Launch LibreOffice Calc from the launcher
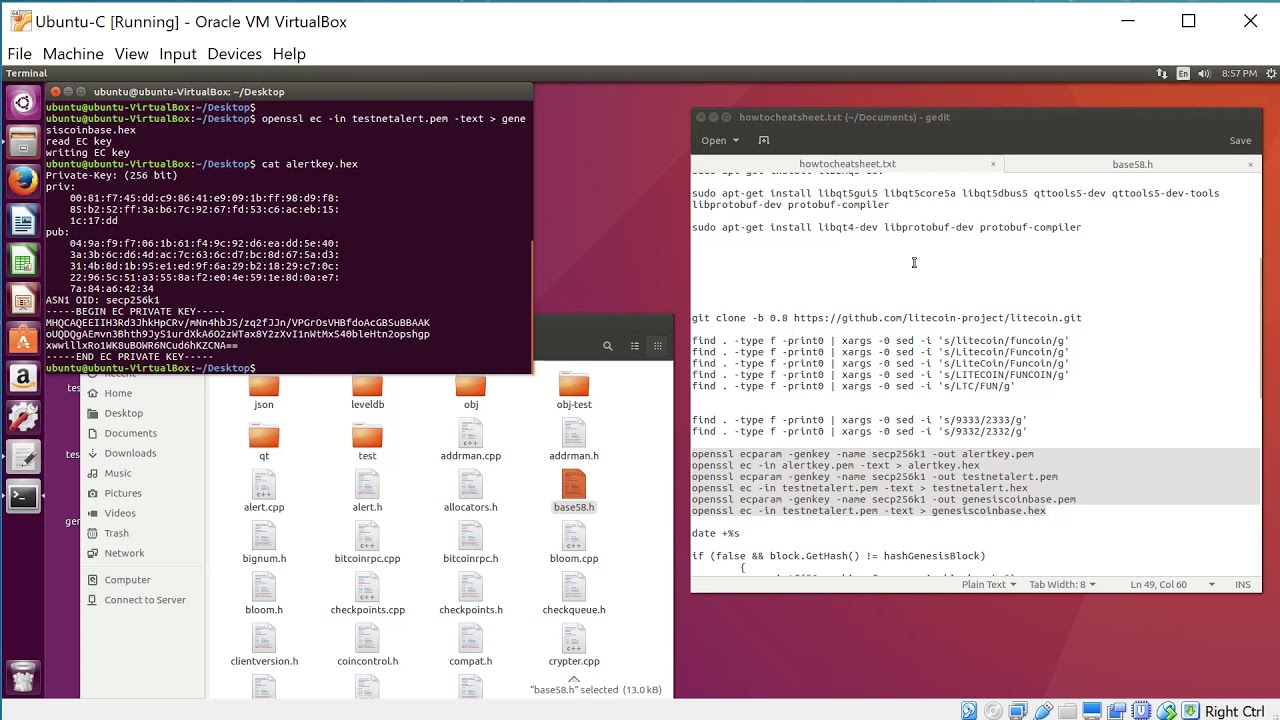The width and height of the screenshot is (1280, 720). [23, 260]
